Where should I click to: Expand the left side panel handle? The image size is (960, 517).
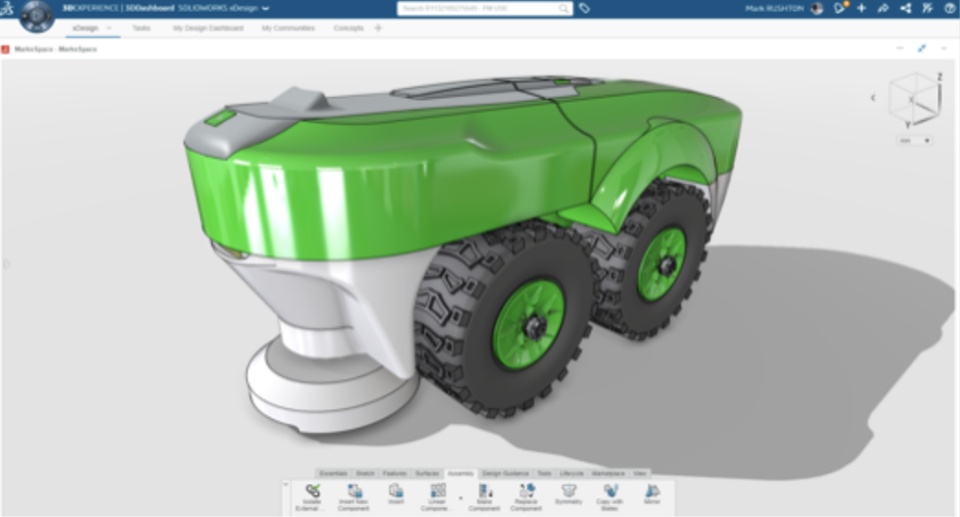6,265
